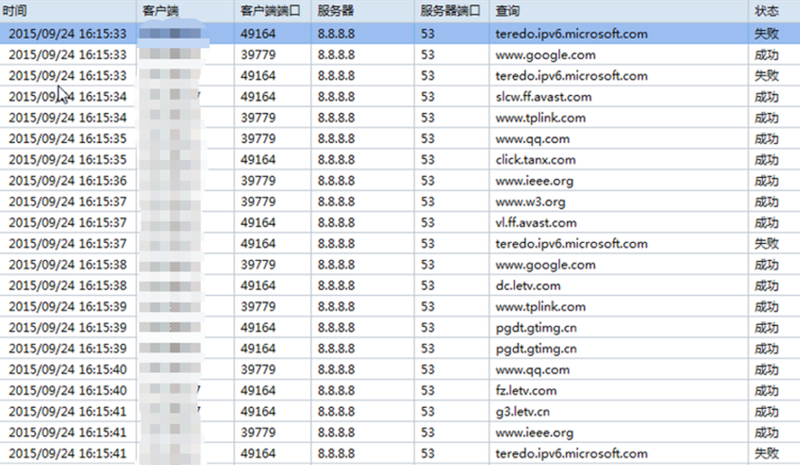Sort by the 服务器 column header
Viewport: 800px width, 465px height.
362,11
